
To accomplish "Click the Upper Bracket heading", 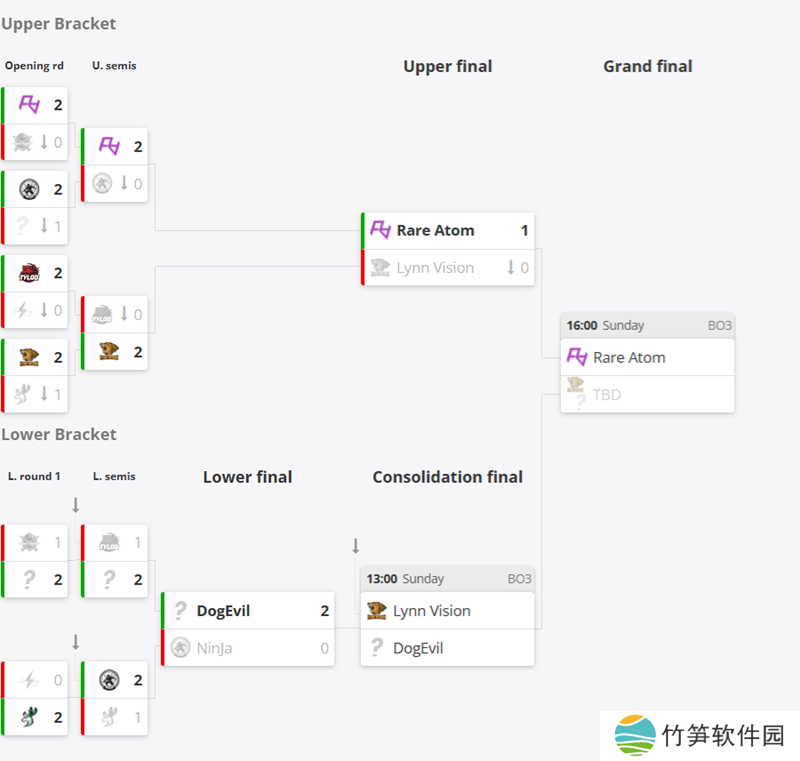I will [x=59, y=23].
